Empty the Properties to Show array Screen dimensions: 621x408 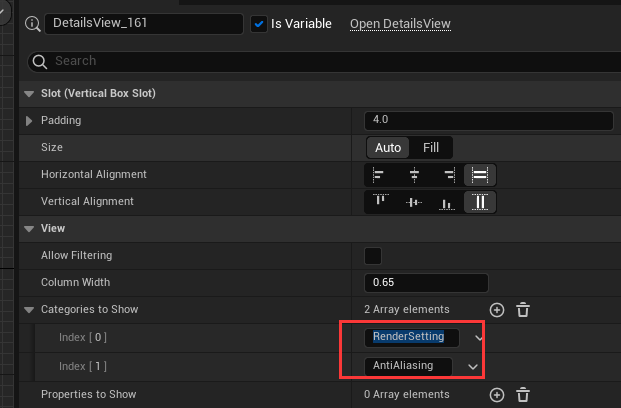tap(522, 395)
